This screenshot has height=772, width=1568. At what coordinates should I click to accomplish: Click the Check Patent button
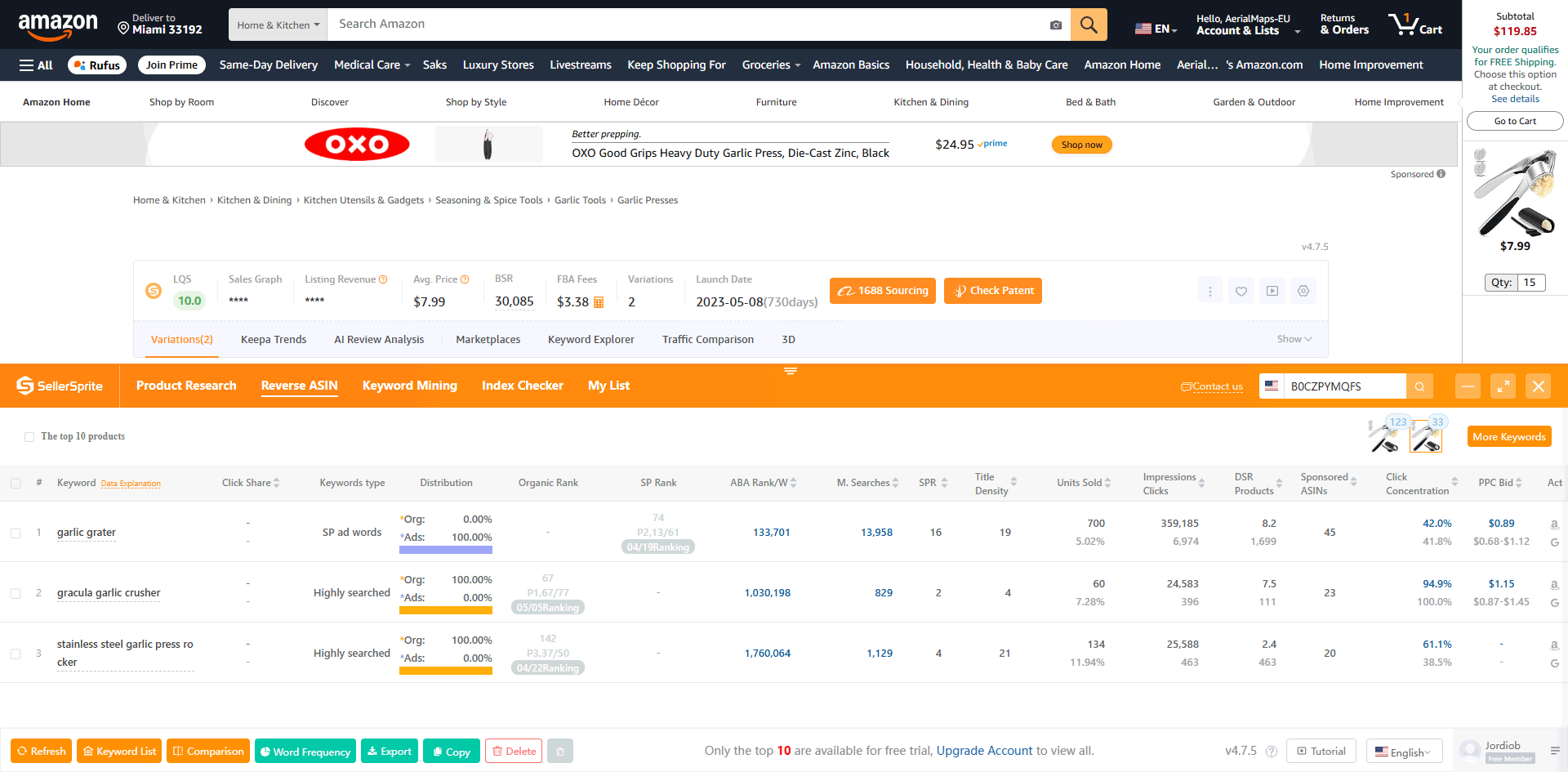click(993, 291)
